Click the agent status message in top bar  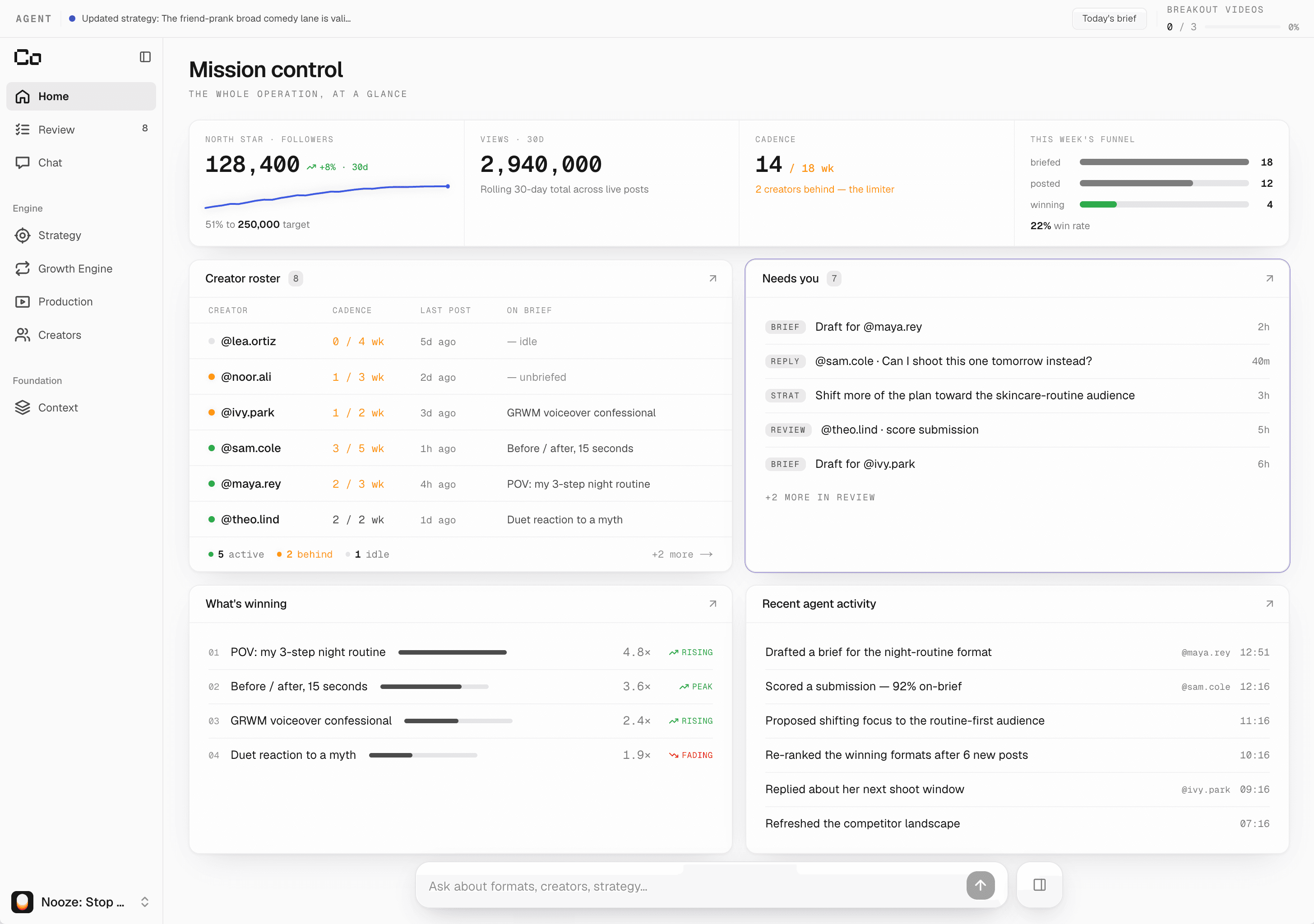point(216,18)
